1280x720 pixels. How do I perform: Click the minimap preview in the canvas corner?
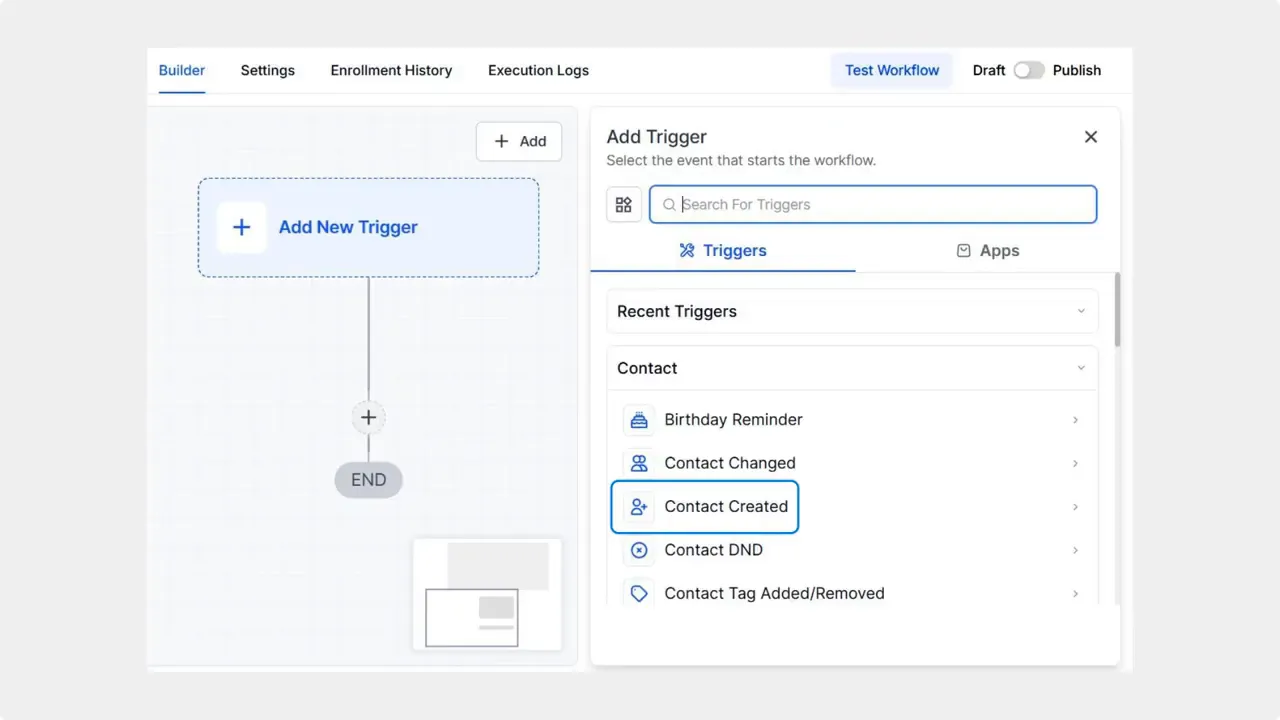click(x=487, y=594)
